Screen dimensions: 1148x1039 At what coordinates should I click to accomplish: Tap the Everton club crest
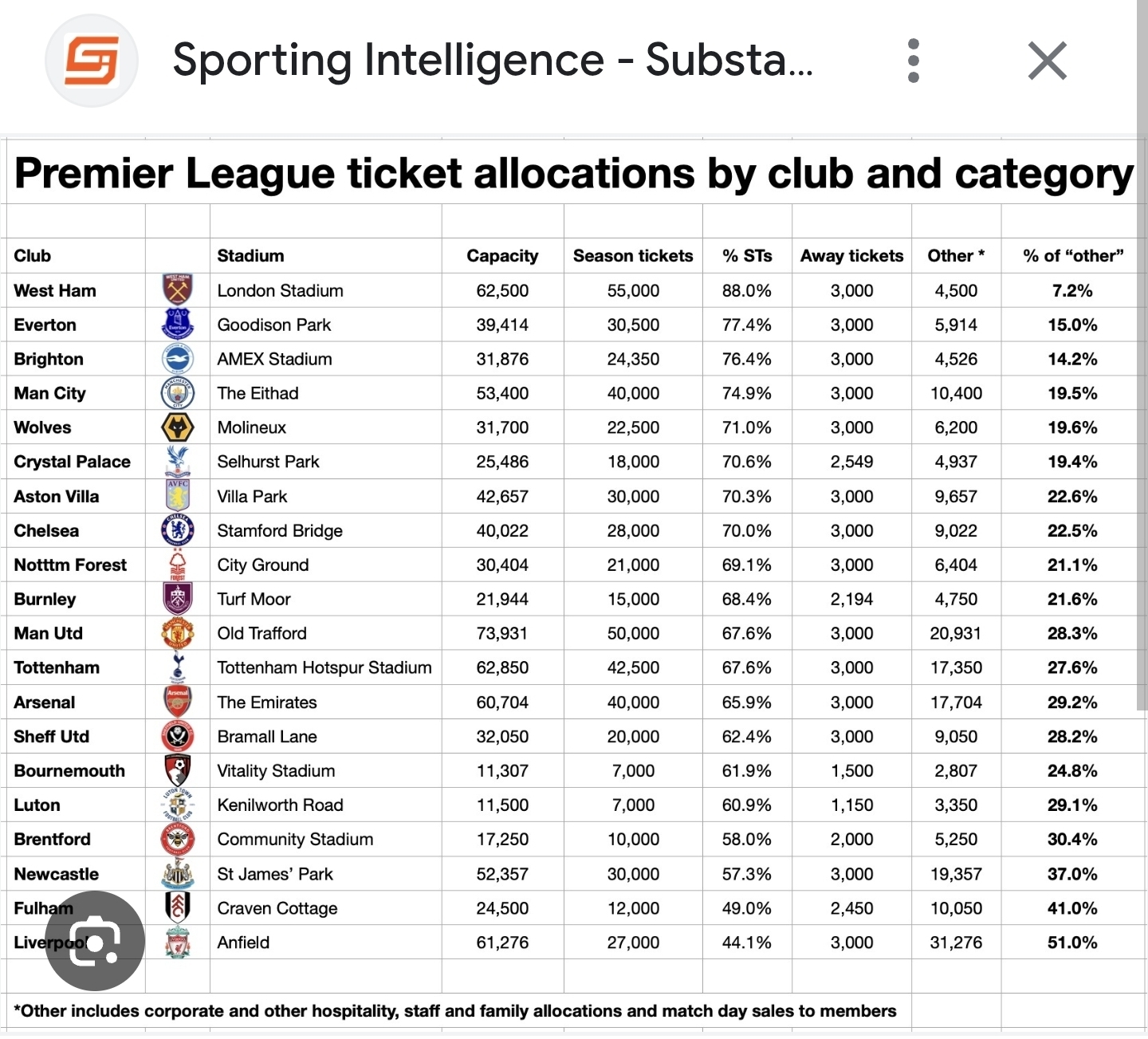pyautogui.click(x=178, y=325)
